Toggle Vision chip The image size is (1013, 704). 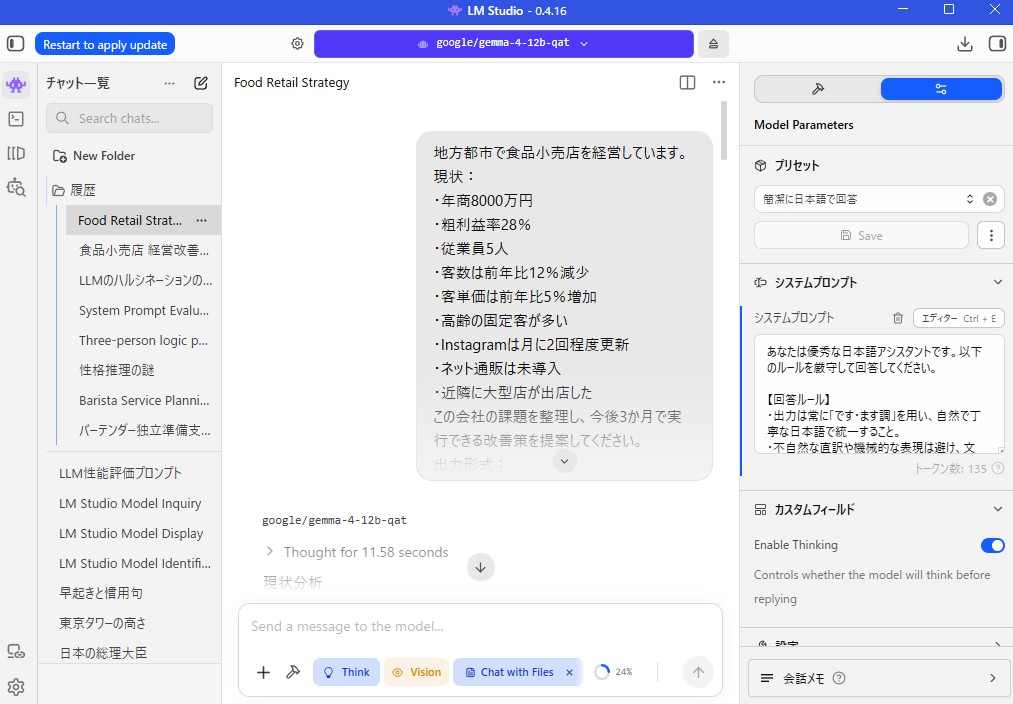pyautogui.click(x=417, y=672)
